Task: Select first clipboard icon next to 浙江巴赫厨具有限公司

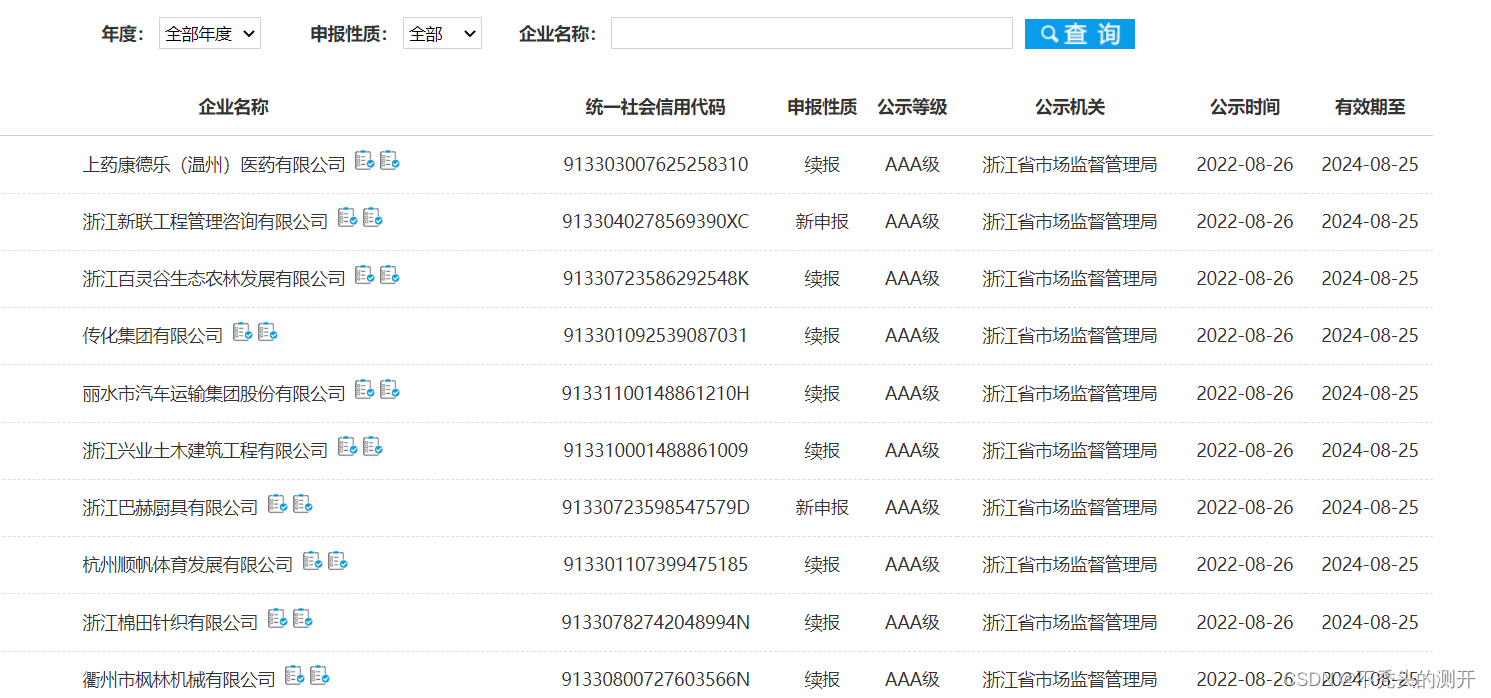Action: click(277, 503)
